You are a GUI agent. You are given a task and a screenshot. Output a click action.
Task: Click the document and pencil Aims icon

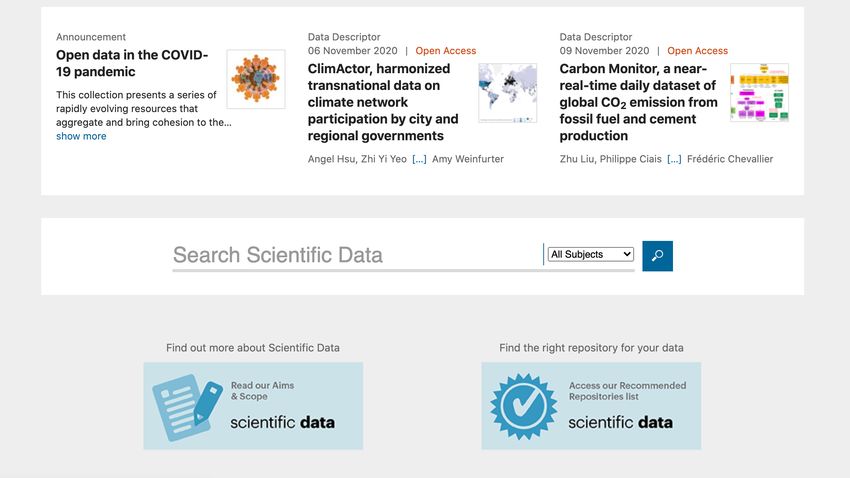pos(188,407)
